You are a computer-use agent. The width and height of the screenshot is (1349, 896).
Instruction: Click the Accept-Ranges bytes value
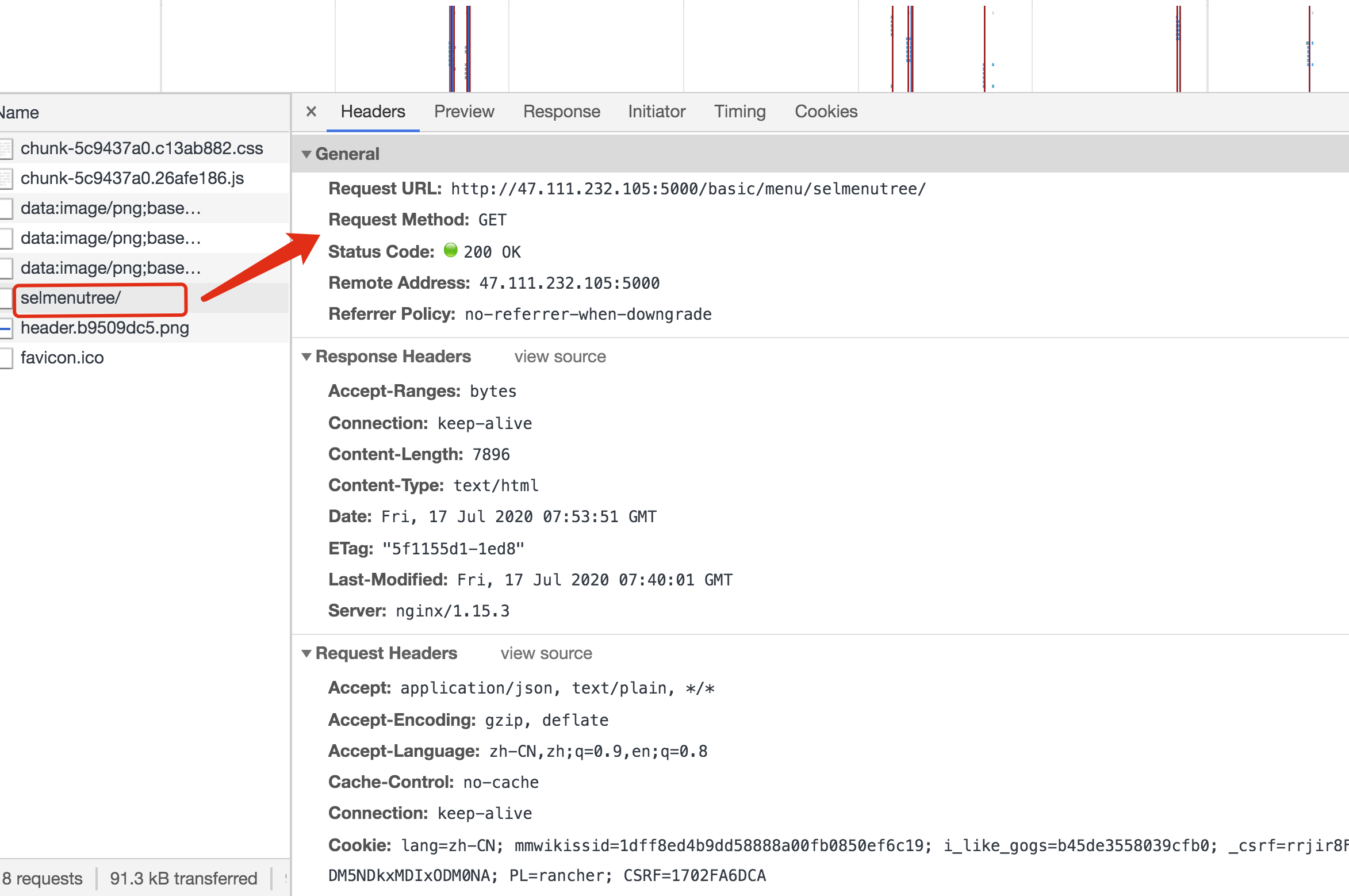(493, 391)
